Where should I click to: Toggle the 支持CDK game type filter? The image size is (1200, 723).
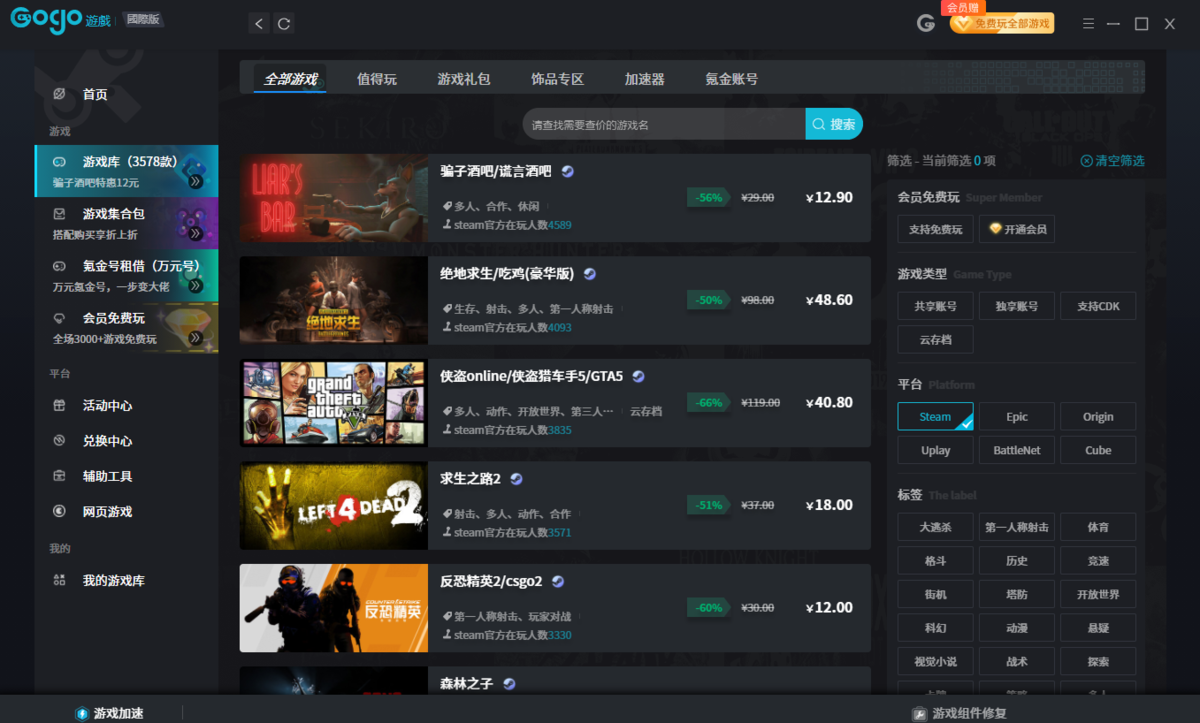1098,306
